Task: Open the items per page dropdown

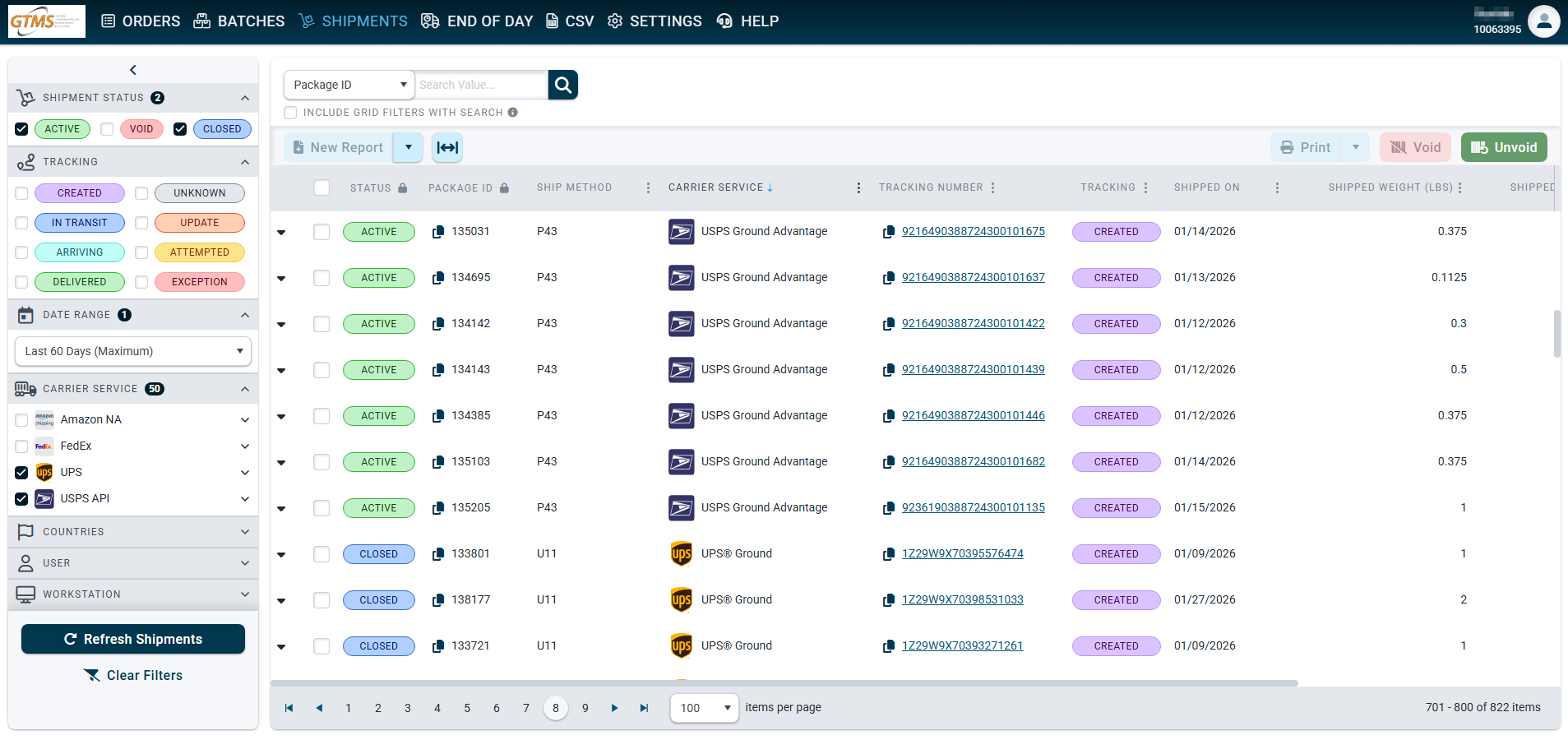Action: (x=705, y=708)
